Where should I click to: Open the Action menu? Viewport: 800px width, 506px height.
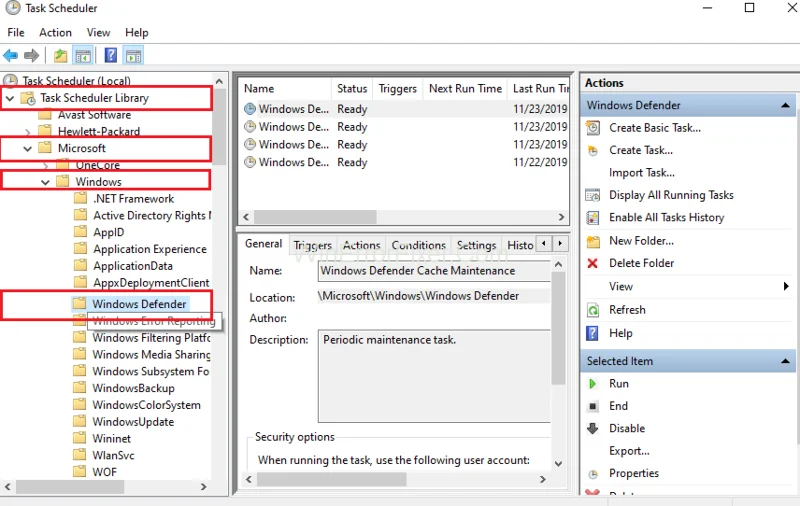tap(55, 33)
